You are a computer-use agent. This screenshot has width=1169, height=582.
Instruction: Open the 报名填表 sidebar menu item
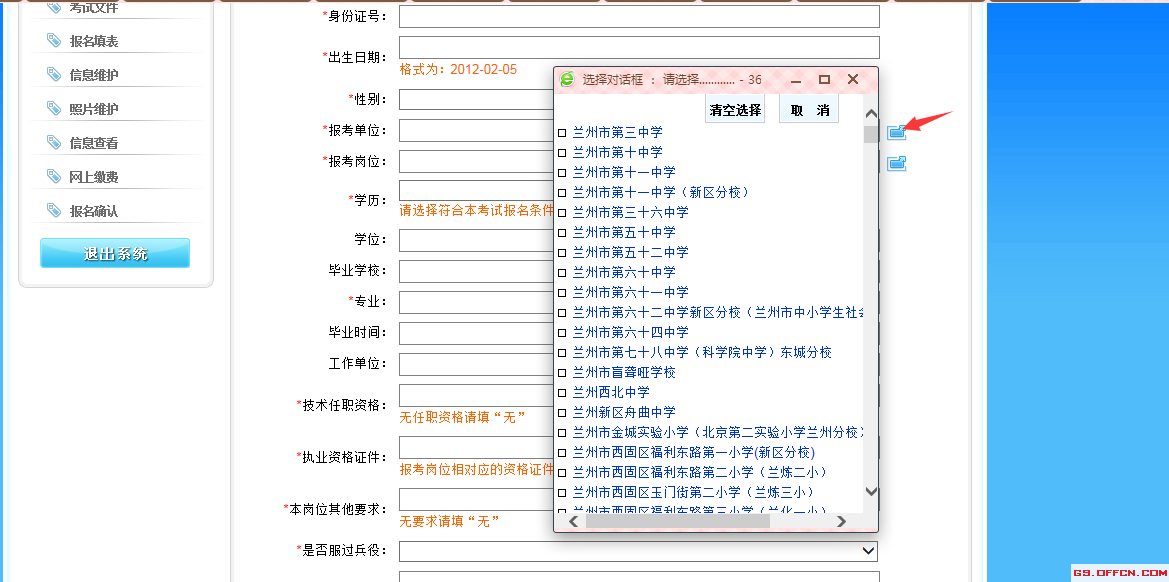94,41
